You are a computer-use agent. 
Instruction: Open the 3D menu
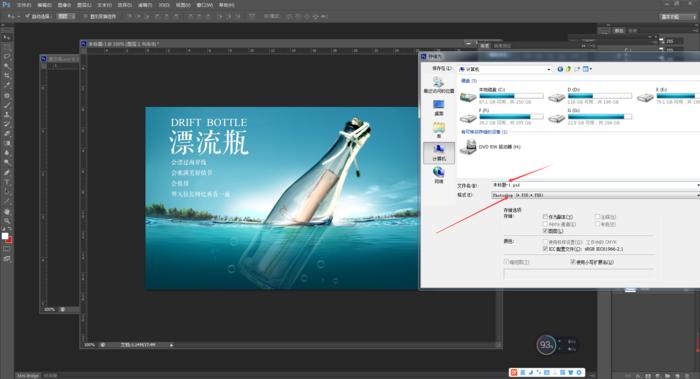tap(164, 5)
